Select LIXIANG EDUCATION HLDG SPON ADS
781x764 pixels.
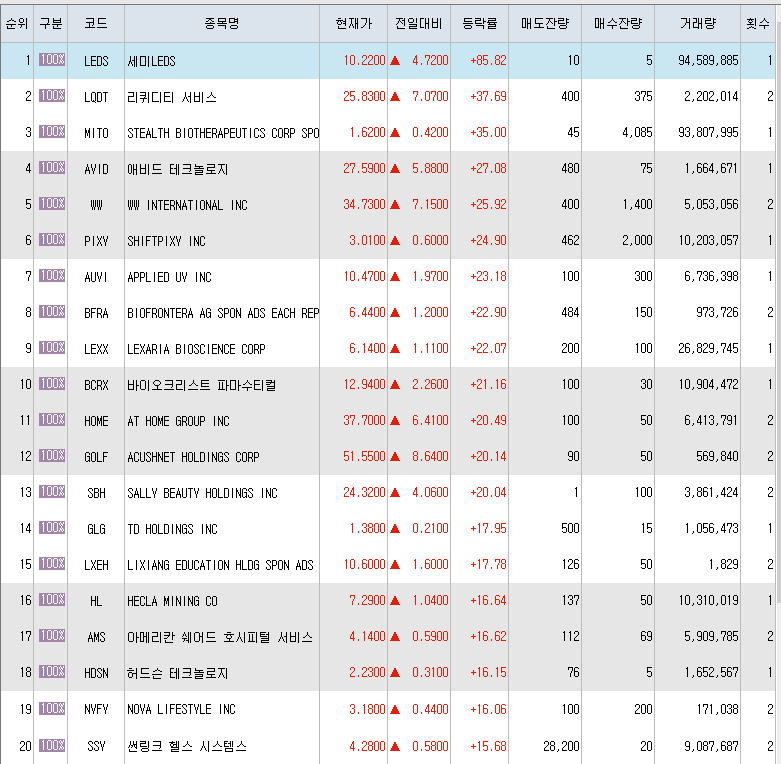(x=220, y=565)
